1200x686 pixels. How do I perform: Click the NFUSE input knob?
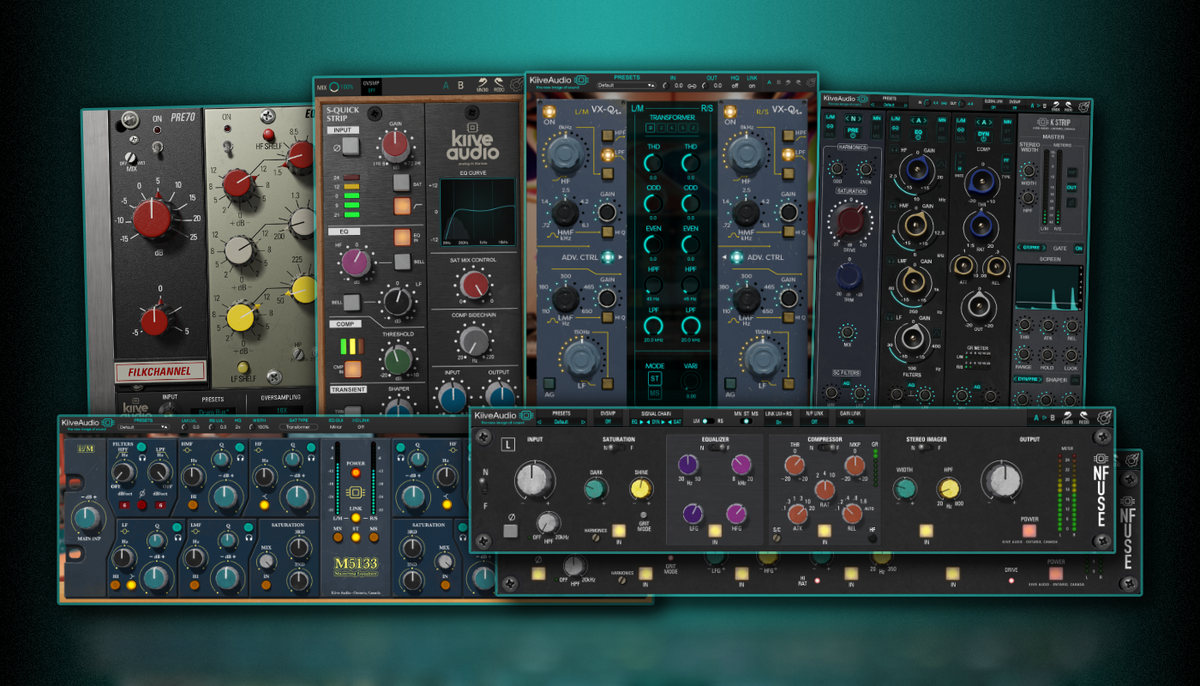pyautogui.click(x=533, y=478)
